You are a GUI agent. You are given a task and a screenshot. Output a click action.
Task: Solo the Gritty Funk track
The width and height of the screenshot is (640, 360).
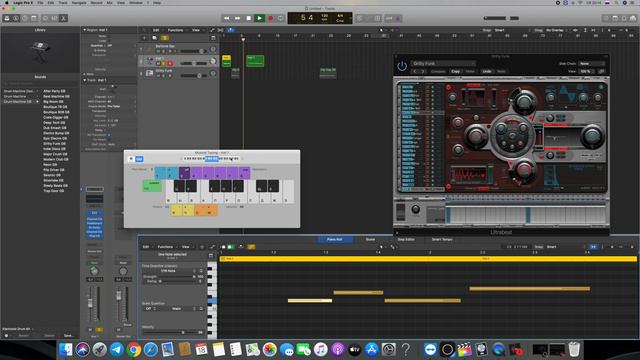164,76
